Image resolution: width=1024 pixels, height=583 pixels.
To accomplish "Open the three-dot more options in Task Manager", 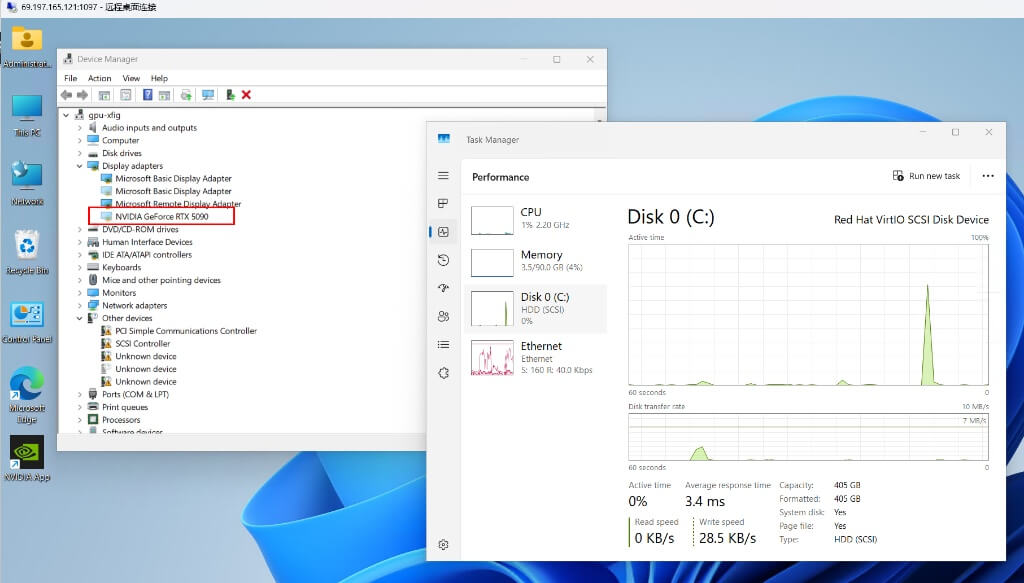I will pyautogui.click(x=988, y=176).
